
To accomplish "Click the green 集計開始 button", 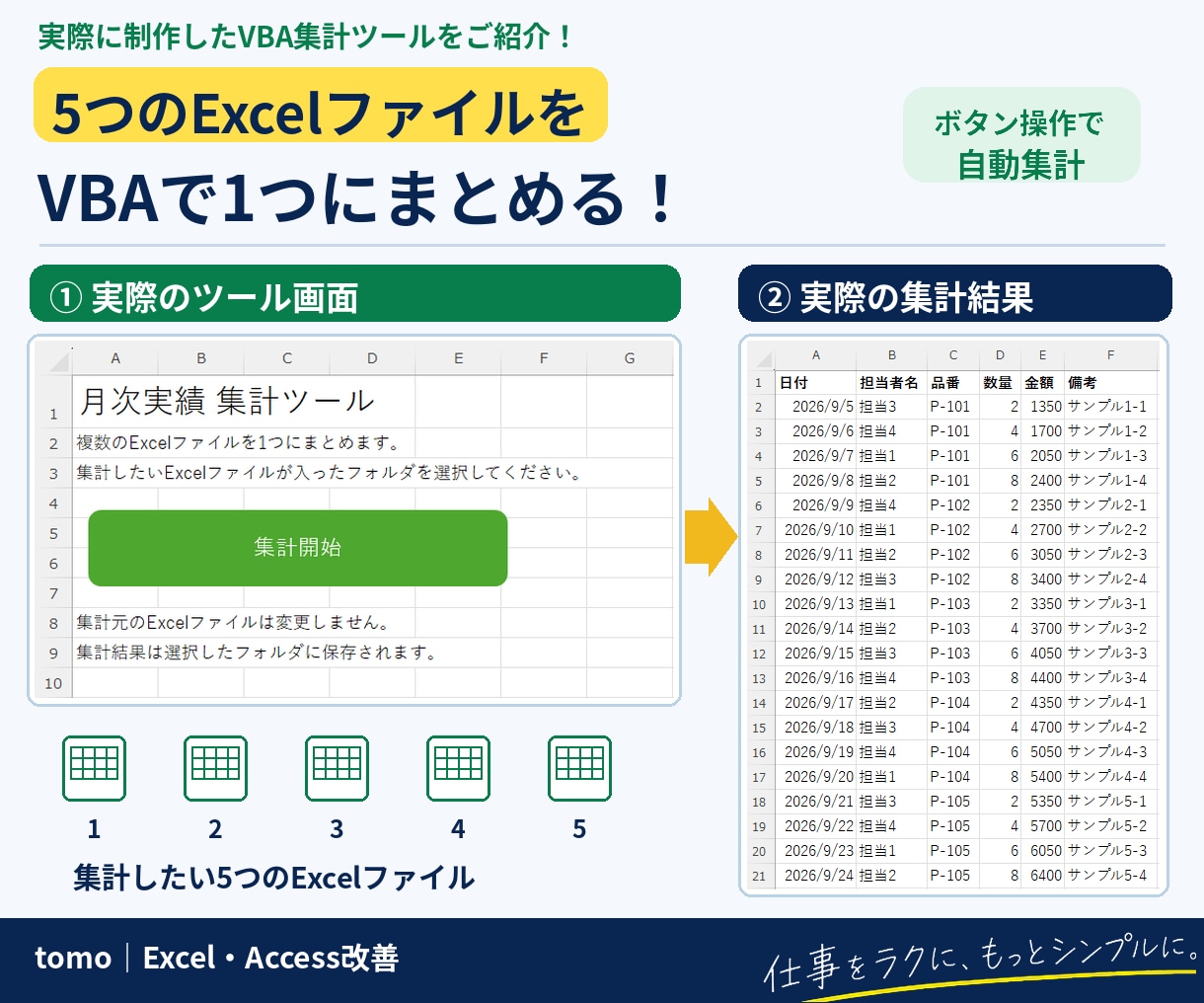I will point(298,548).
